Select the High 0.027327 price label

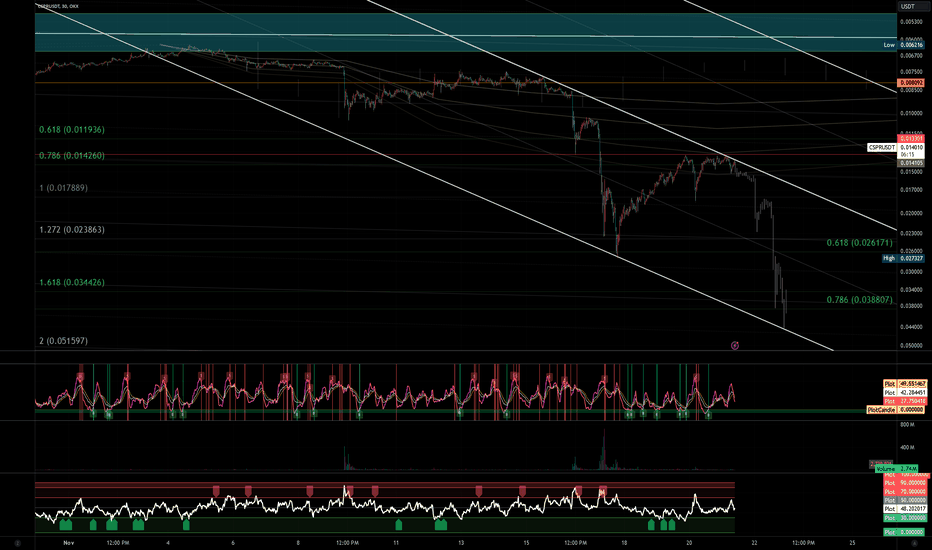[x=903, y=258]
